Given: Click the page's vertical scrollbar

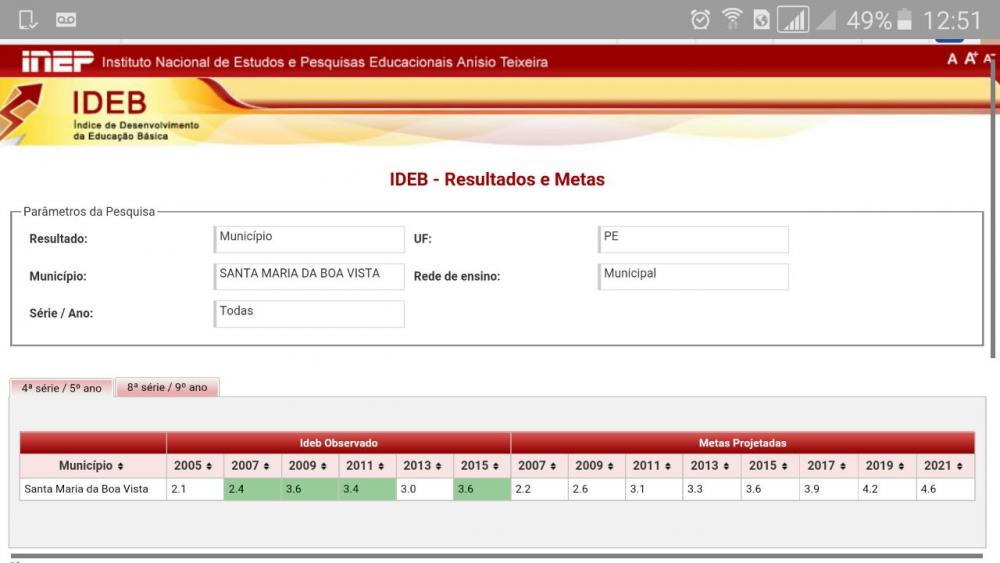Looking at the screenshot, I should coord(993,200).
